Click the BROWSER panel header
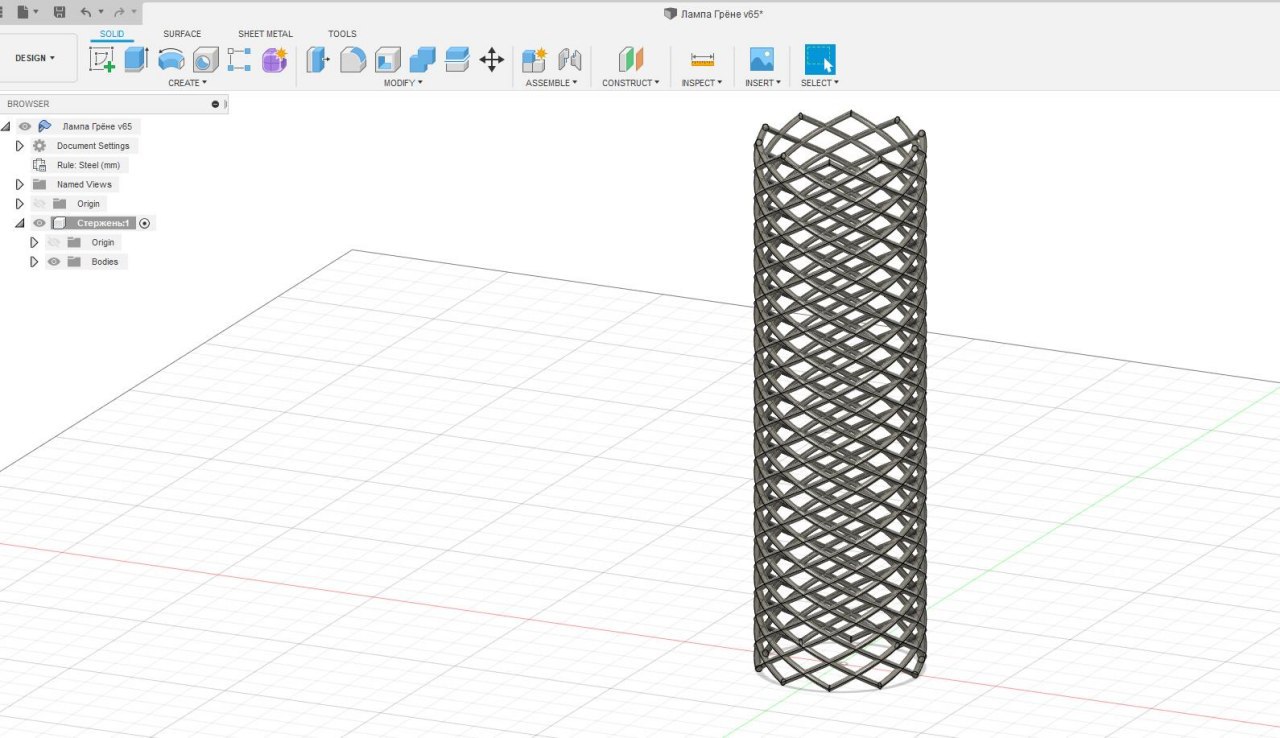Viewport: 1280px width, 738px height. point(114,104)
